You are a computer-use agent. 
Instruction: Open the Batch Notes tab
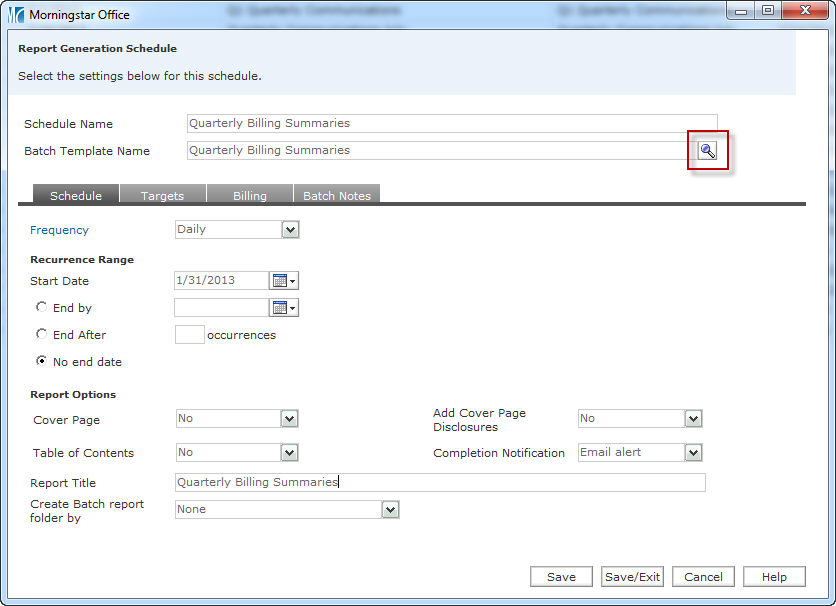pyautogui.click(x=337, y=196)
